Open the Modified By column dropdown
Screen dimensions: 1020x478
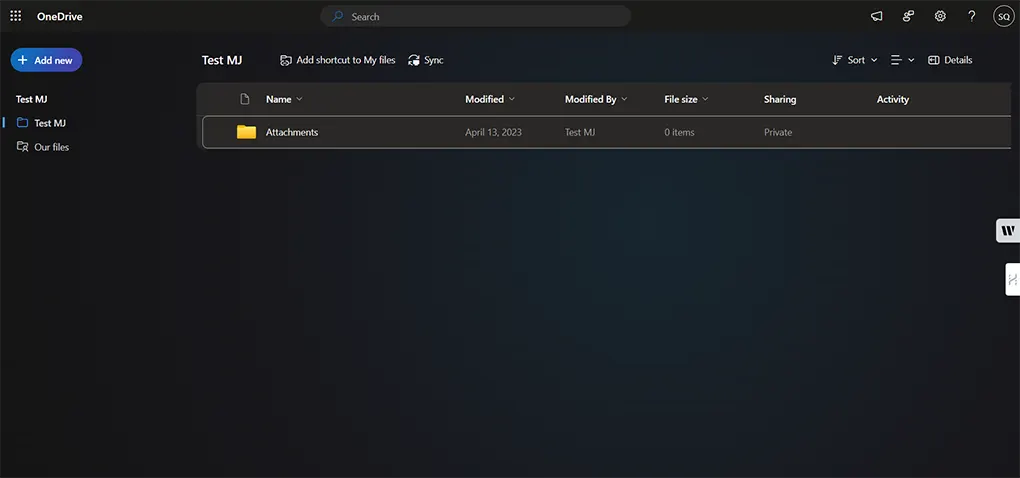click(596, 100)
